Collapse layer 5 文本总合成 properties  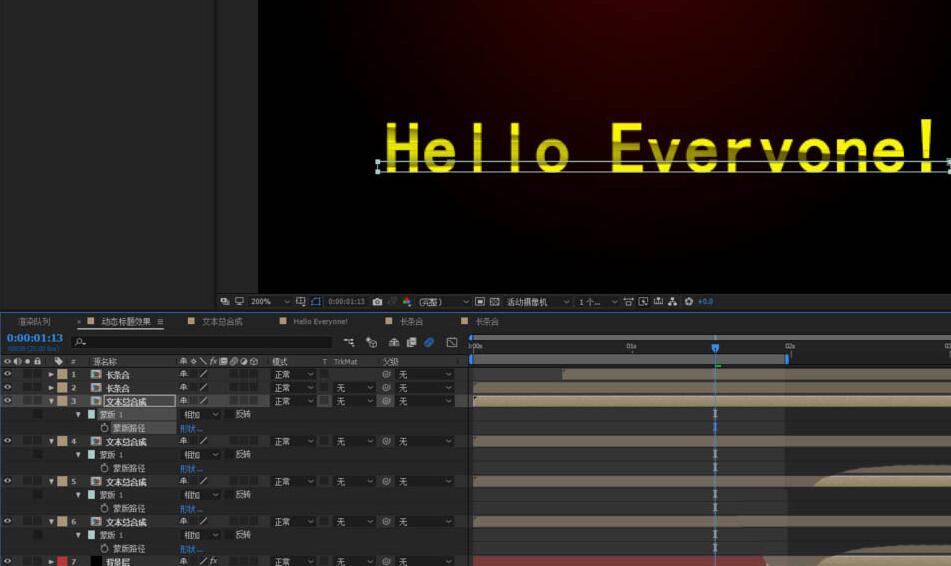pyautogui.click(x=51, y=482)
